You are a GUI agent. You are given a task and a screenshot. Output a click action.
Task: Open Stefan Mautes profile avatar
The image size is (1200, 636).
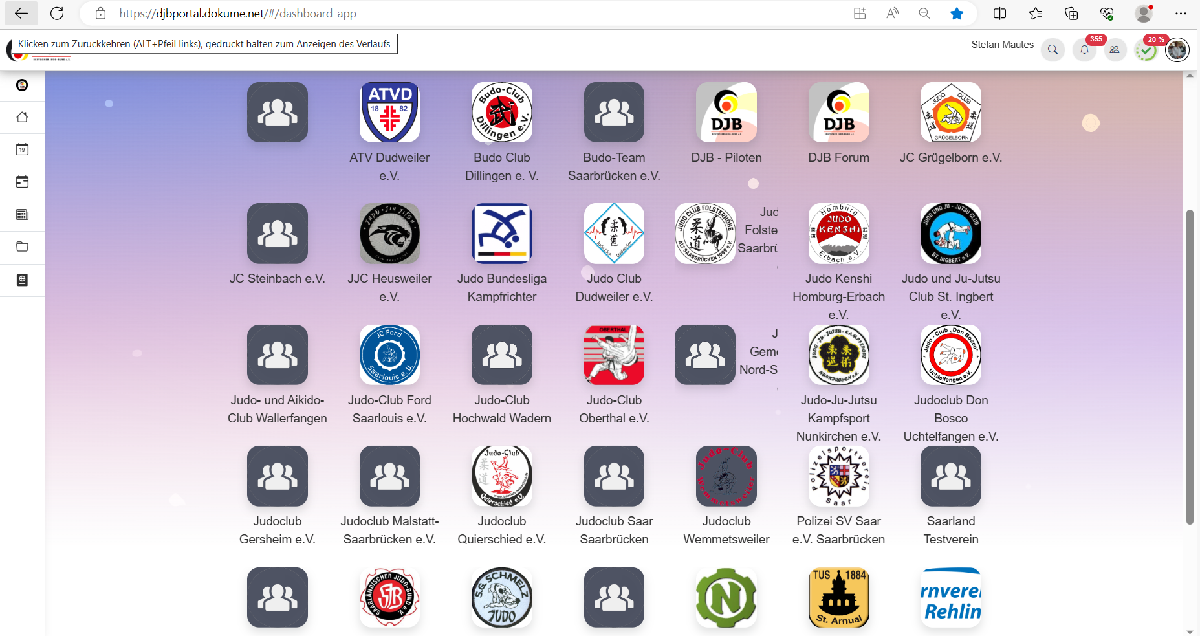click(1178, 49)
